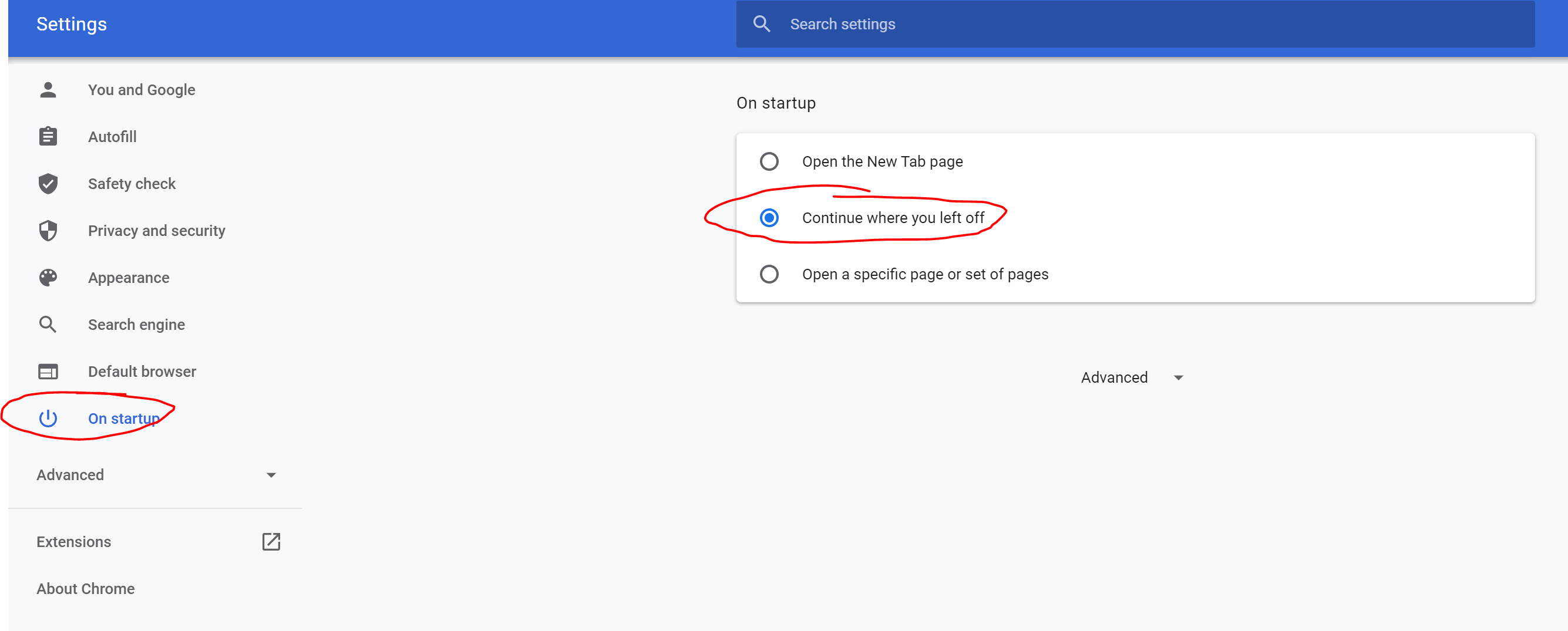The image size is (1568, 631).
Task: Click the On startup power icon
Action: [x=48, y=419]
